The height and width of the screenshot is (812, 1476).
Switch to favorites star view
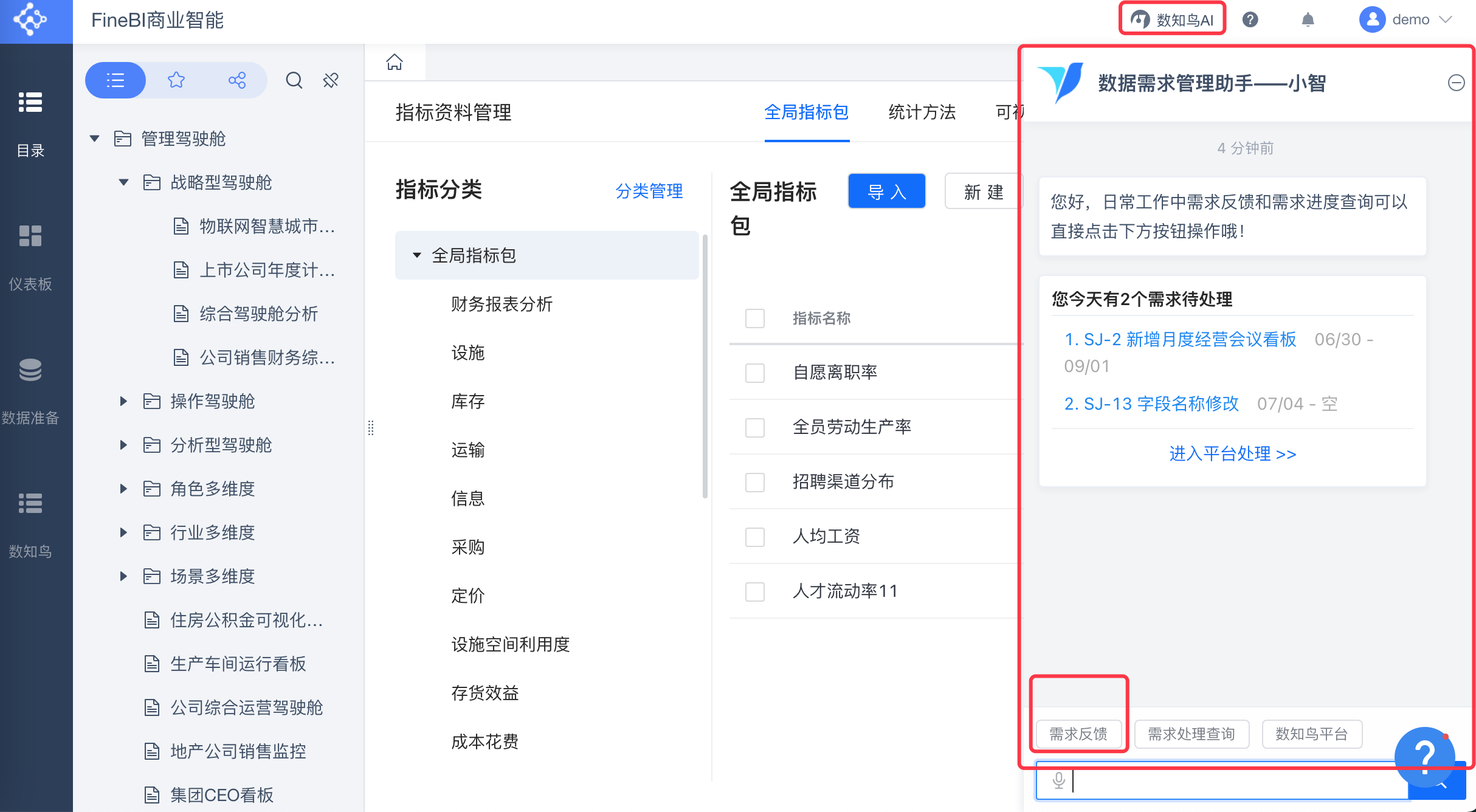pos(176,80)
